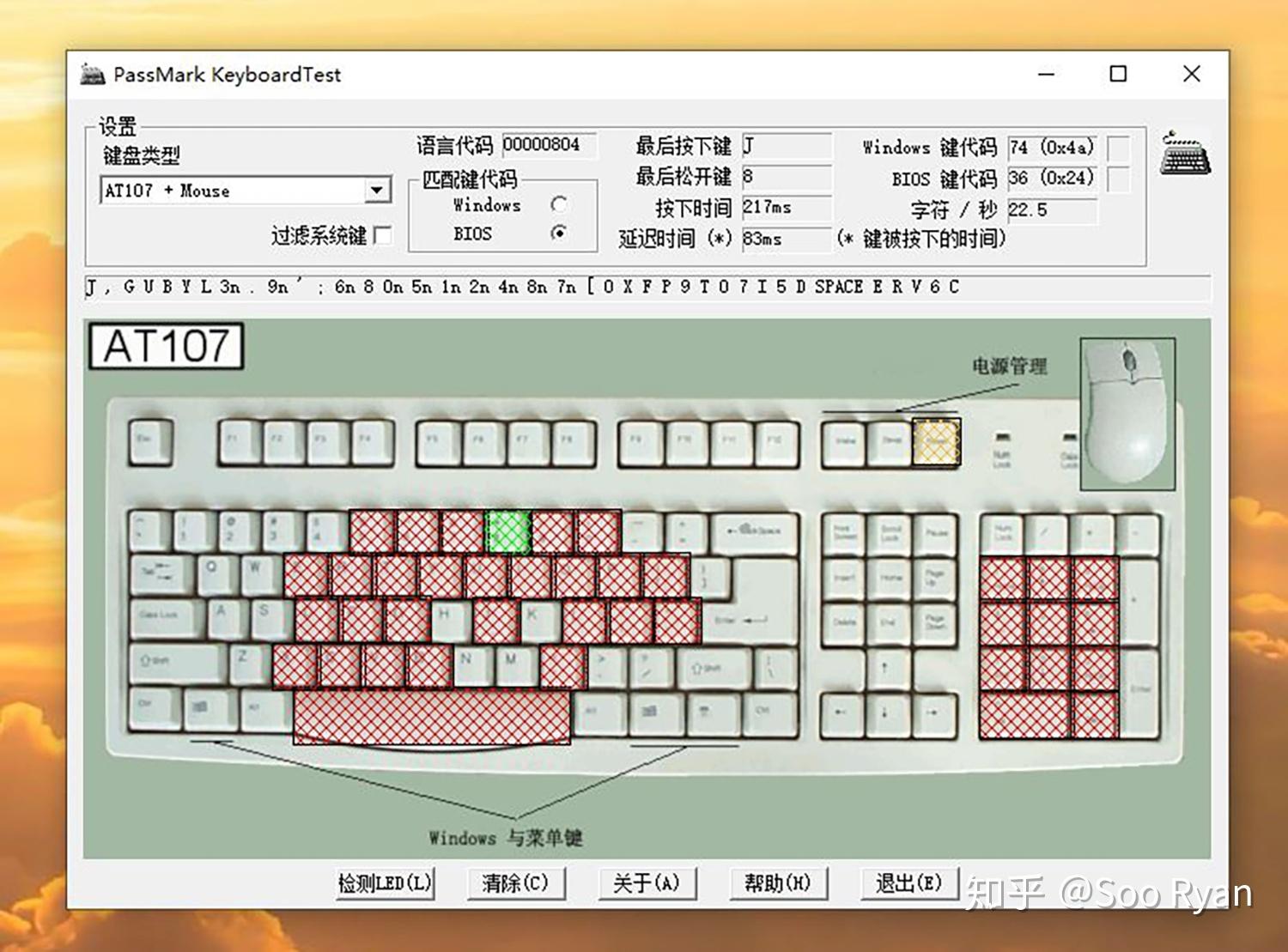Click the Home key on the diagram
Screen dimensions: 1288x952
pyautogui.click(x=890, y=578)
